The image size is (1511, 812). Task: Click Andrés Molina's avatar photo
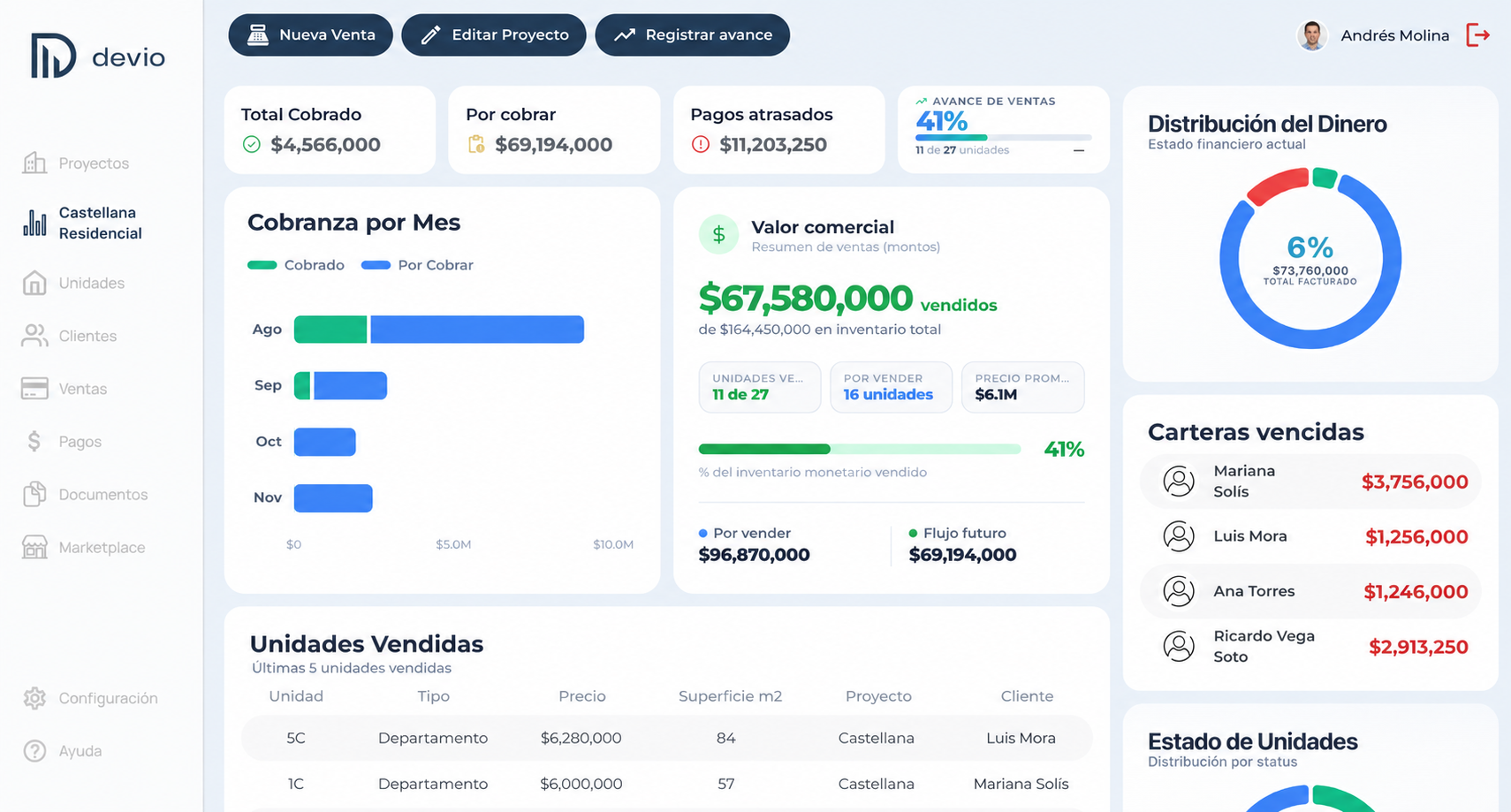(1312, 35)
